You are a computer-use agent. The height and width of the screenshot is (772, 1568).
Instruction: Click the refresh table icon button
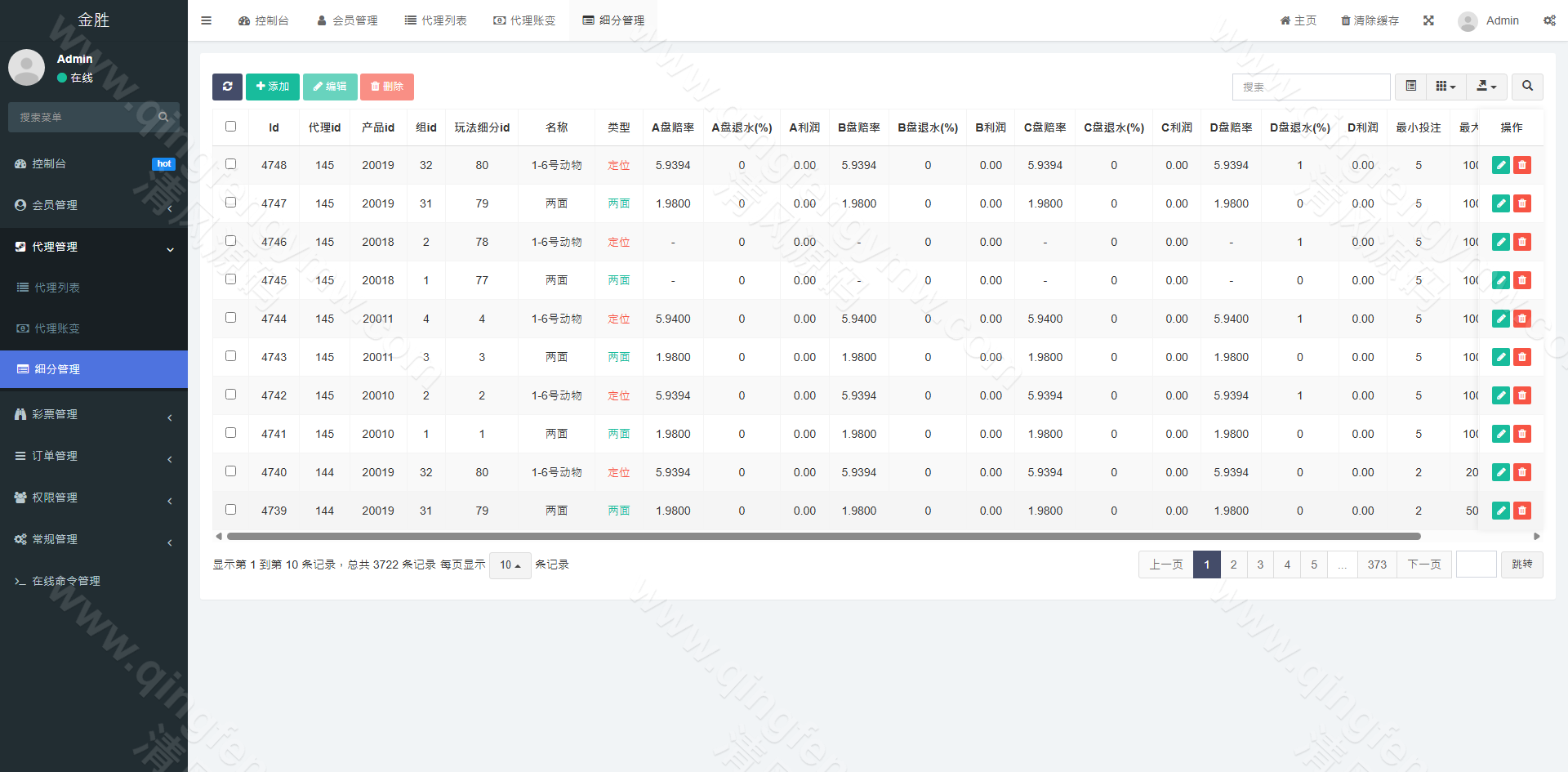(x=227, y=87)
